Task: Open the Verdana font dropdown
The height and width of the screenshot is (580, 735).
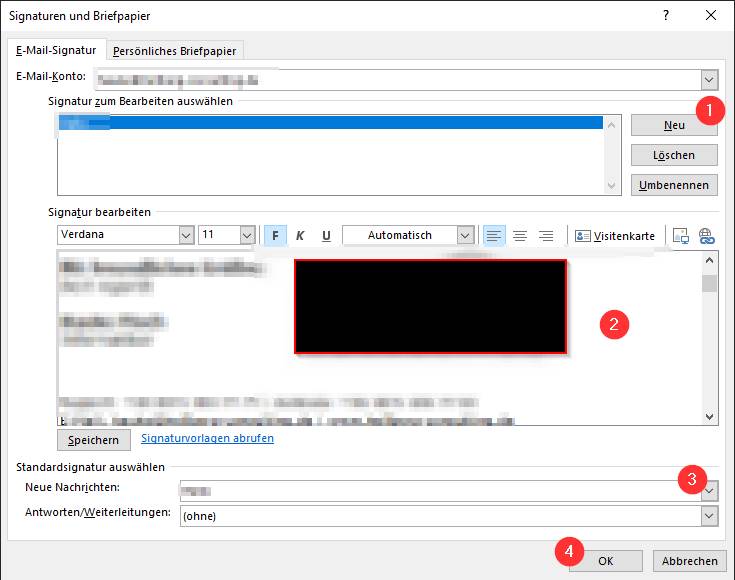Action: 186,235
